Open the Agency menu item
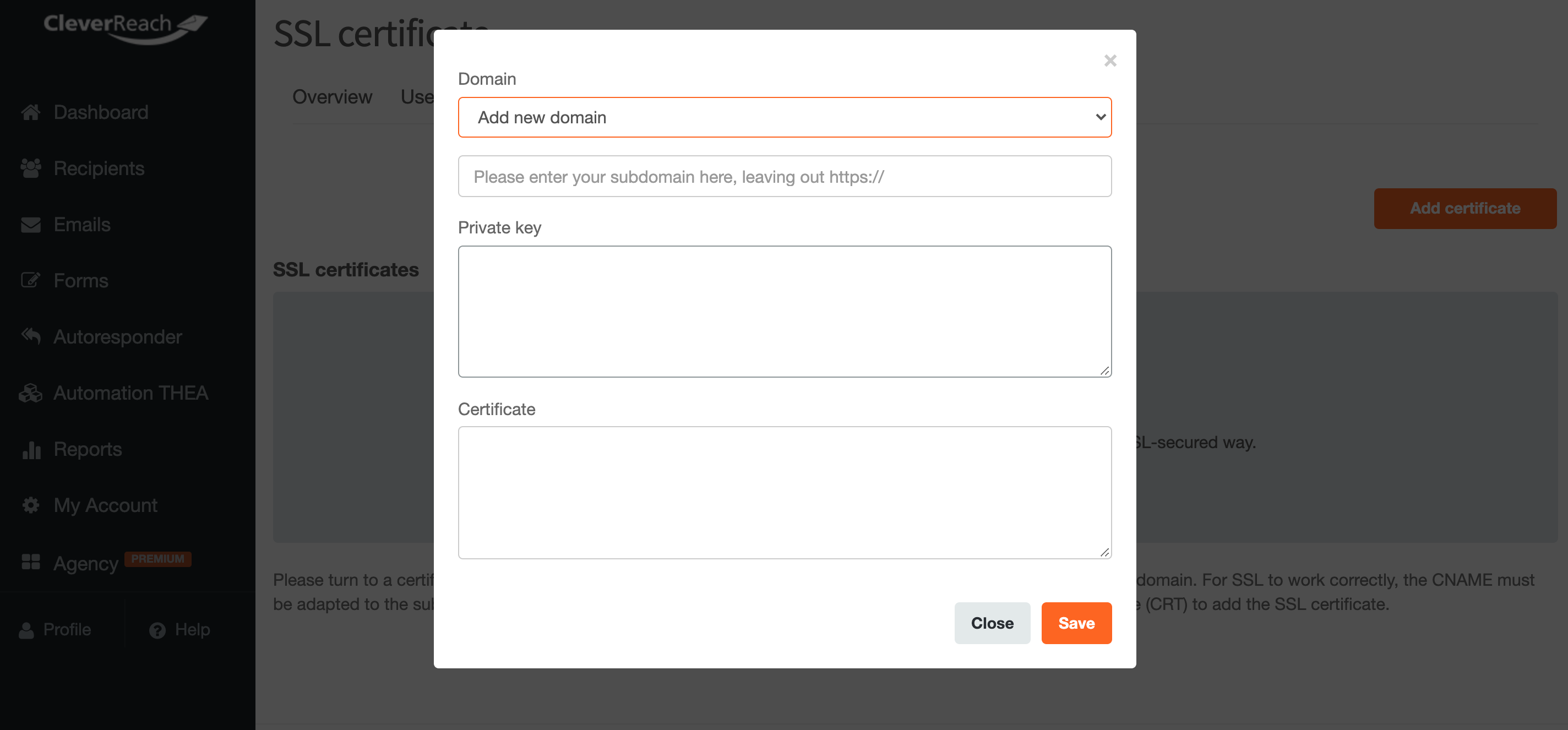Viewport: 1568px width, 730px height. (86, 563)
